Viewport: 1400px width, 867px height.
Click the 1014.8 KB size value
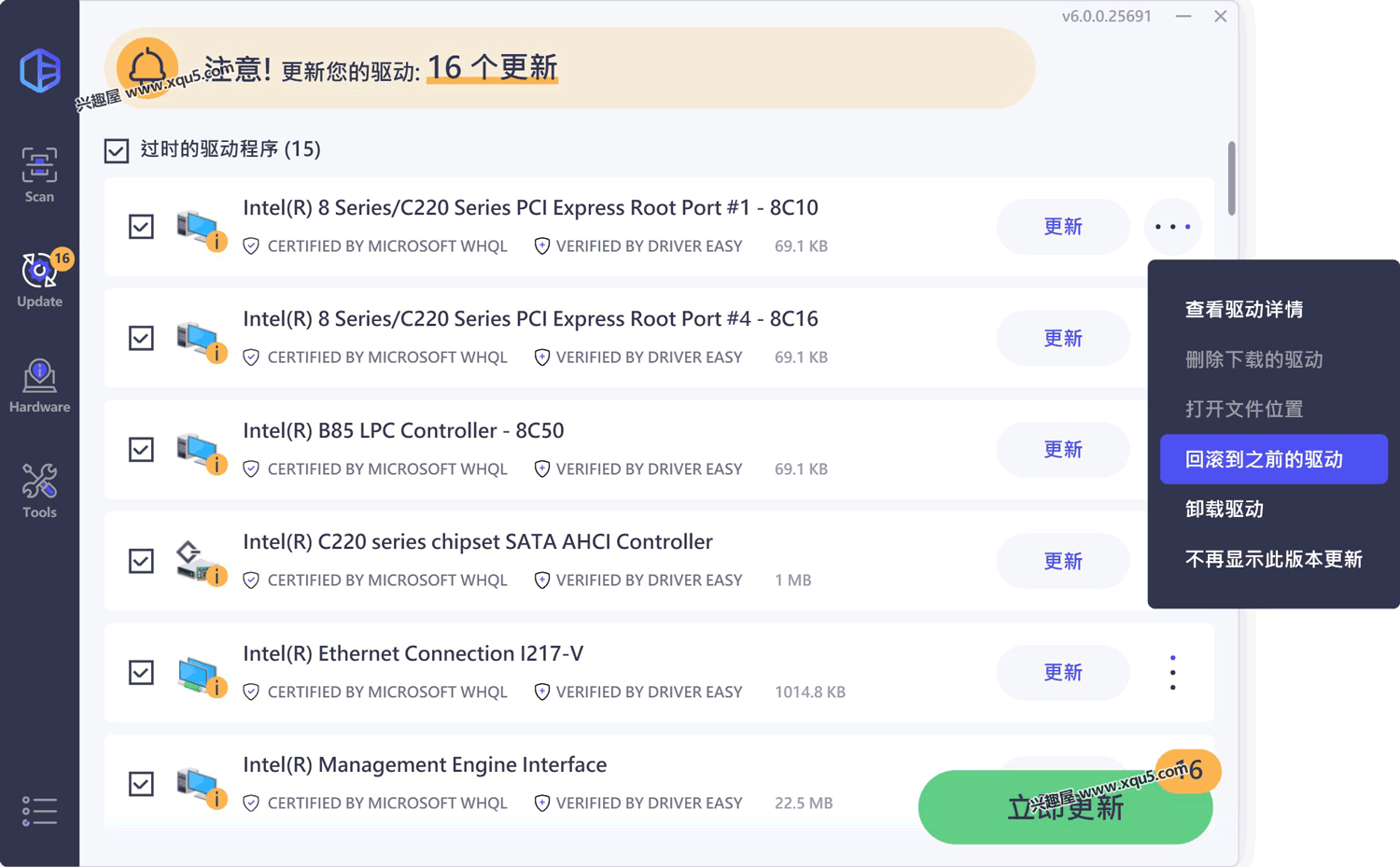click(810, 692)
